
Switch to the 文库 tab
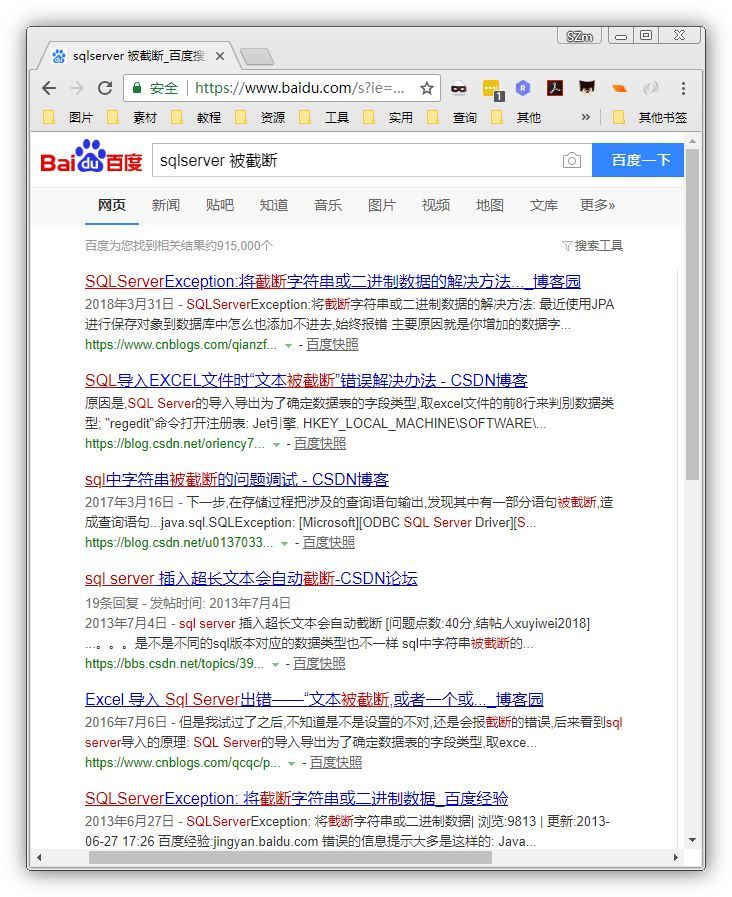543,205
